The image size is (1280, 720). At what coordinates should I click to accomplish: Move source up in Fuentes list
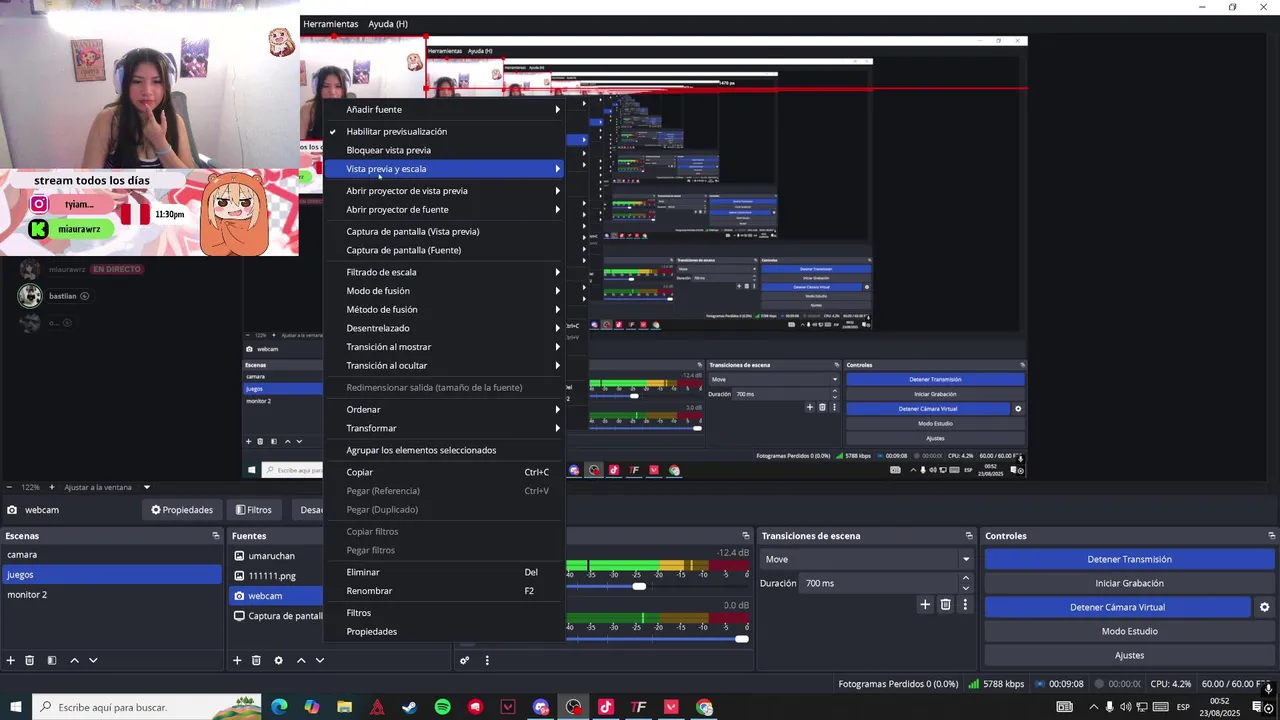301,660
